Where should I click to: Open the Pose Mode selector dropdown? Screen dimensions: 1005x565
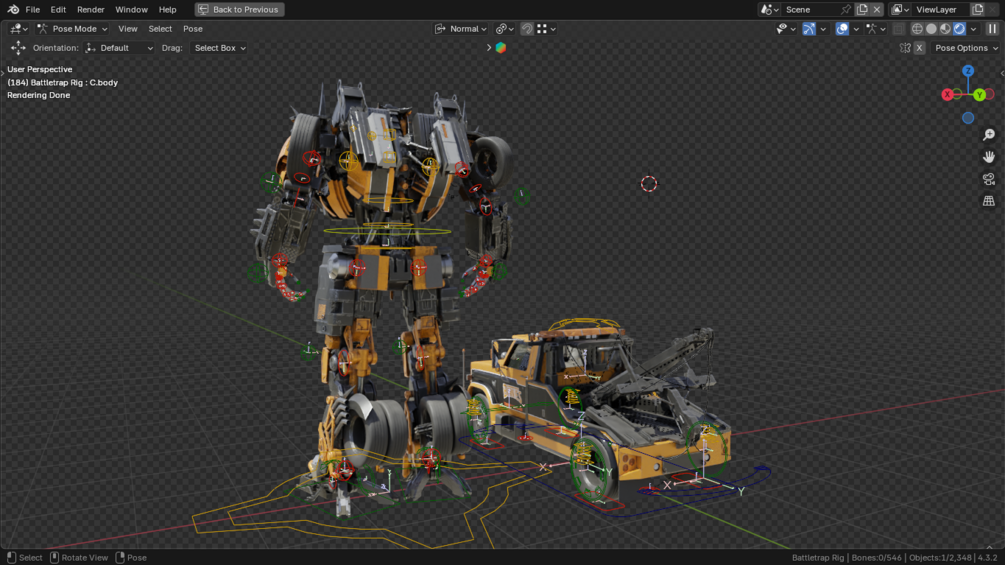[x=72, y=29]
